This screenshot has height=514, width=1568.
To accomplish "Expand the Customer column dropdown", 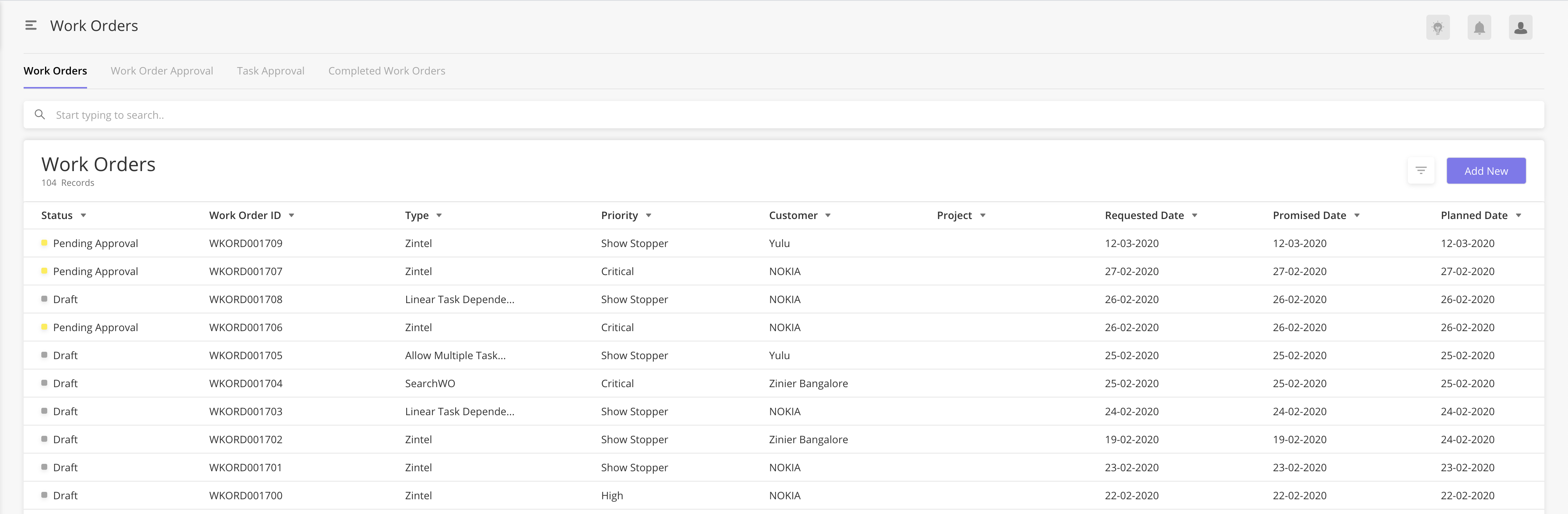I will [828, 216].
